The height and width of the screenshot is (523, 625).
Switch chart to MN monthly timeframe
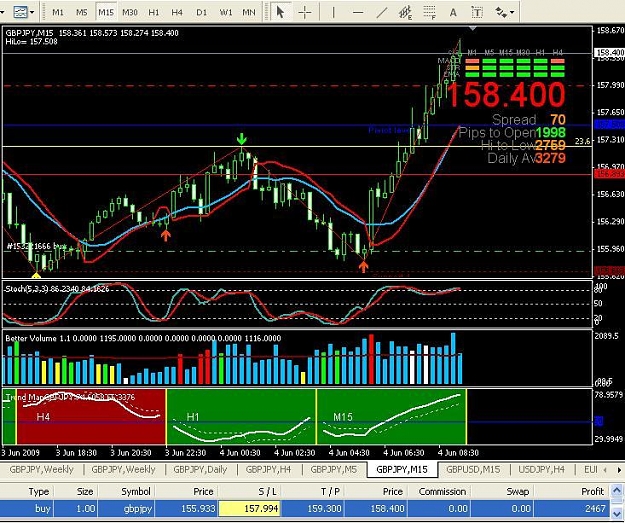point(249,12)
